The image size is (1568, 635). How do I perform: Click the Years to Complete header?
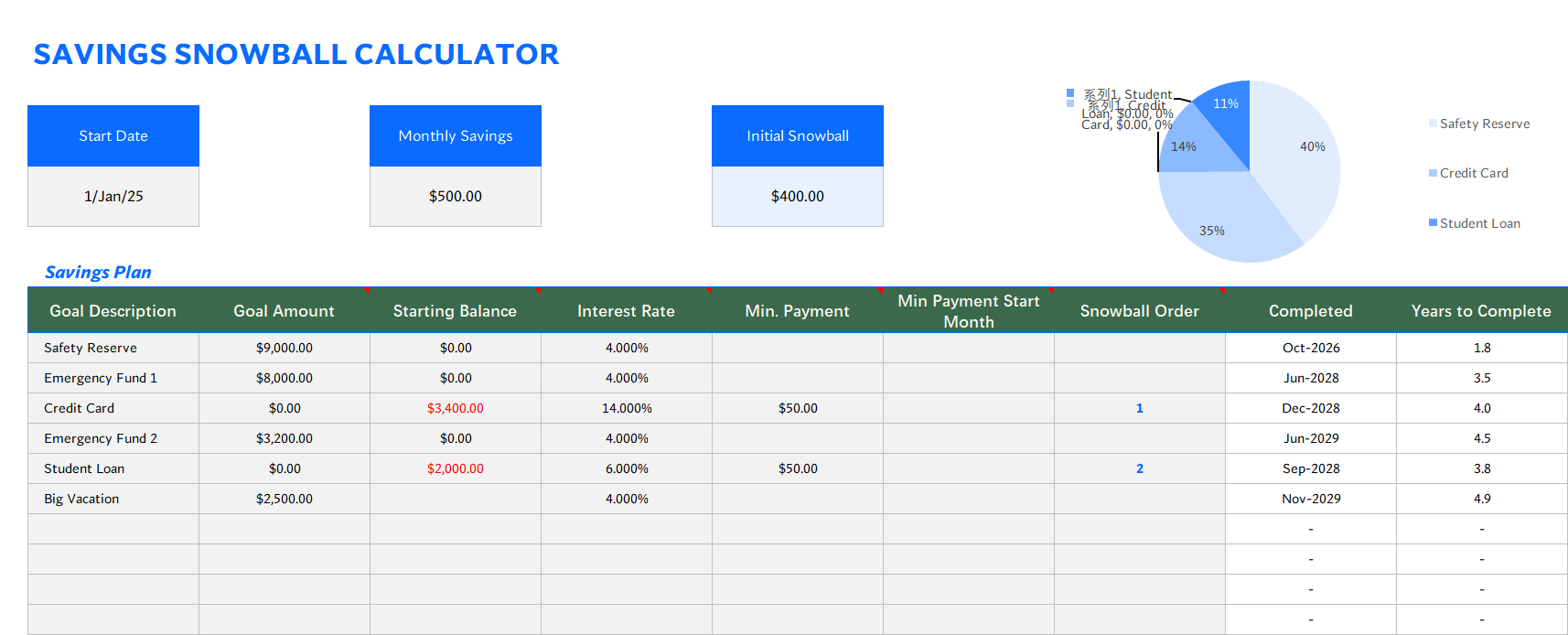click(1482, 310)
